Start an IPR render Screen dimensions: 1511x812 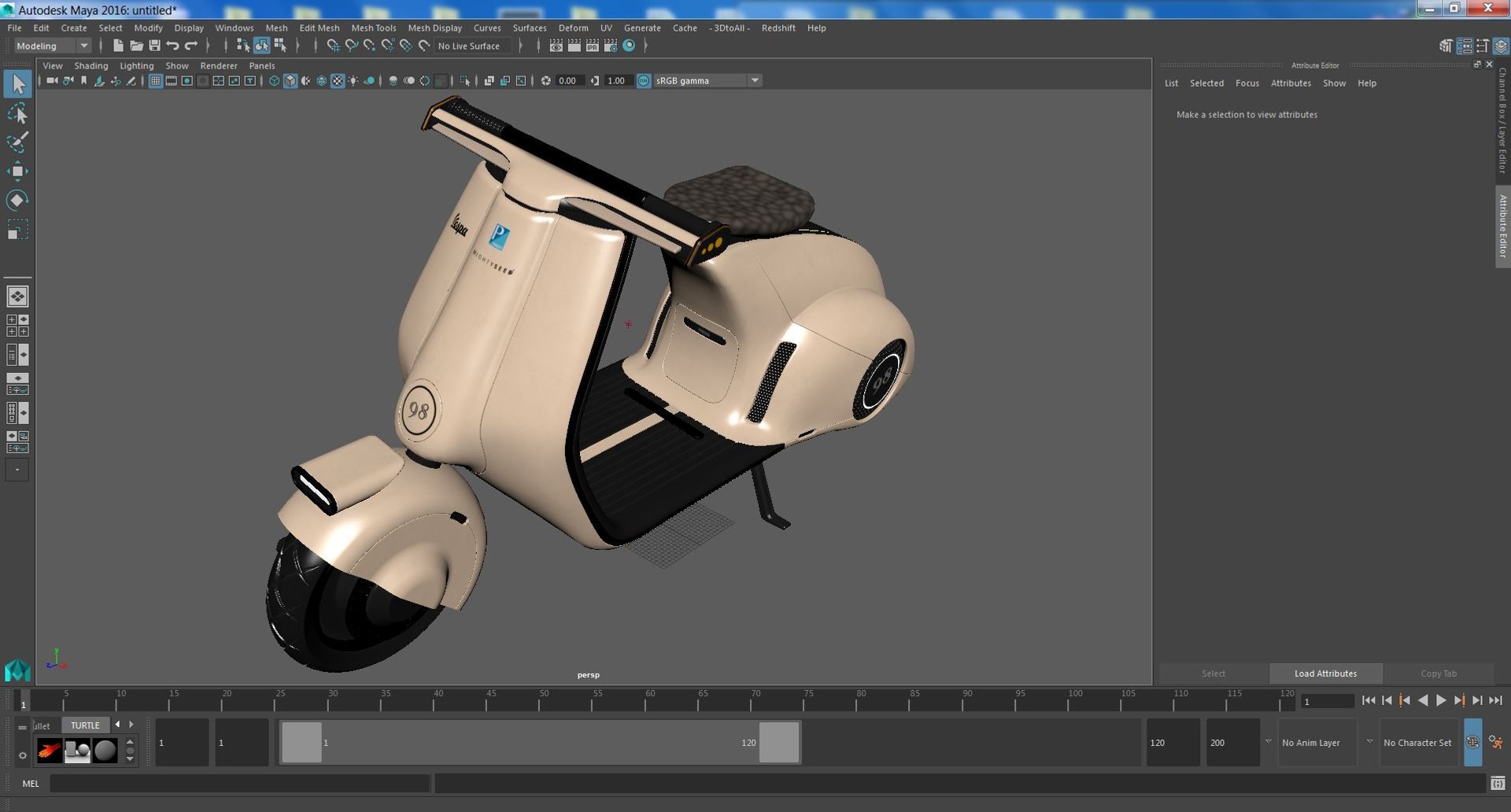592,46
